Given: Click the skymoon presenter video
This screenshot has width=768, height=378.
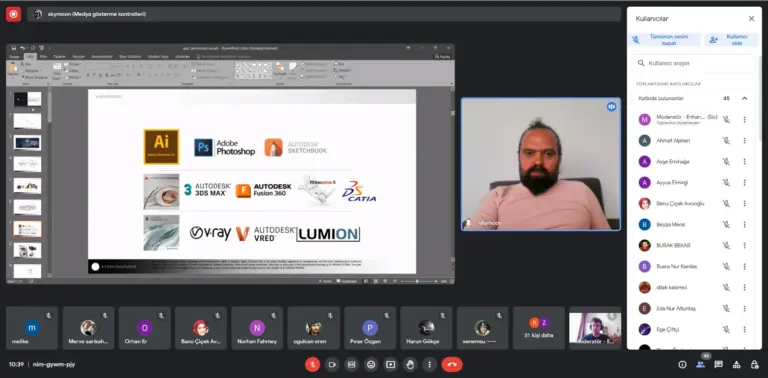Looking at the screenshot, I should 541,164.
